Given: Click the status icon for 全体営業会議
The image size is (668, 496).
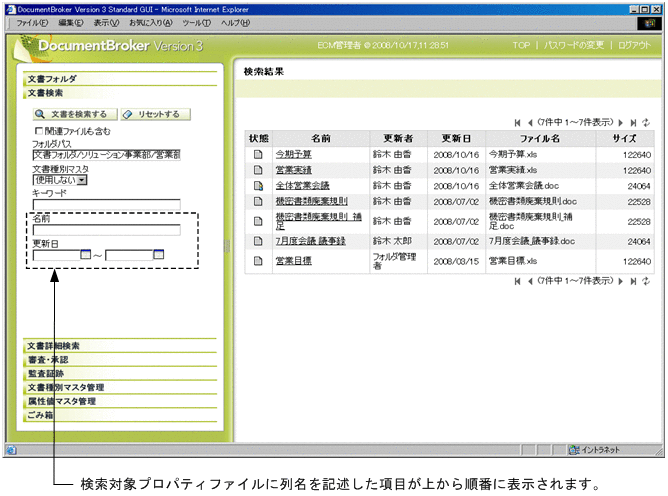Looking at the screenshot, I should 257,186.
